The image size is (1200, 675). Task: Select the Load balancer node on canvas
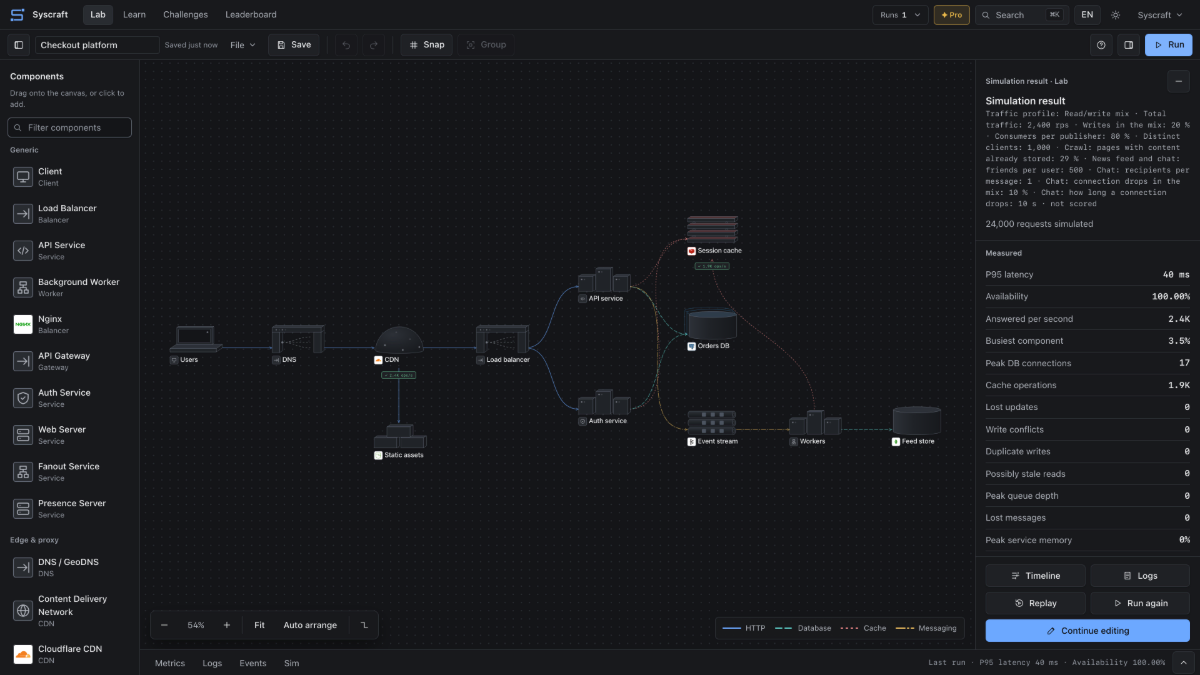(502, 338)
